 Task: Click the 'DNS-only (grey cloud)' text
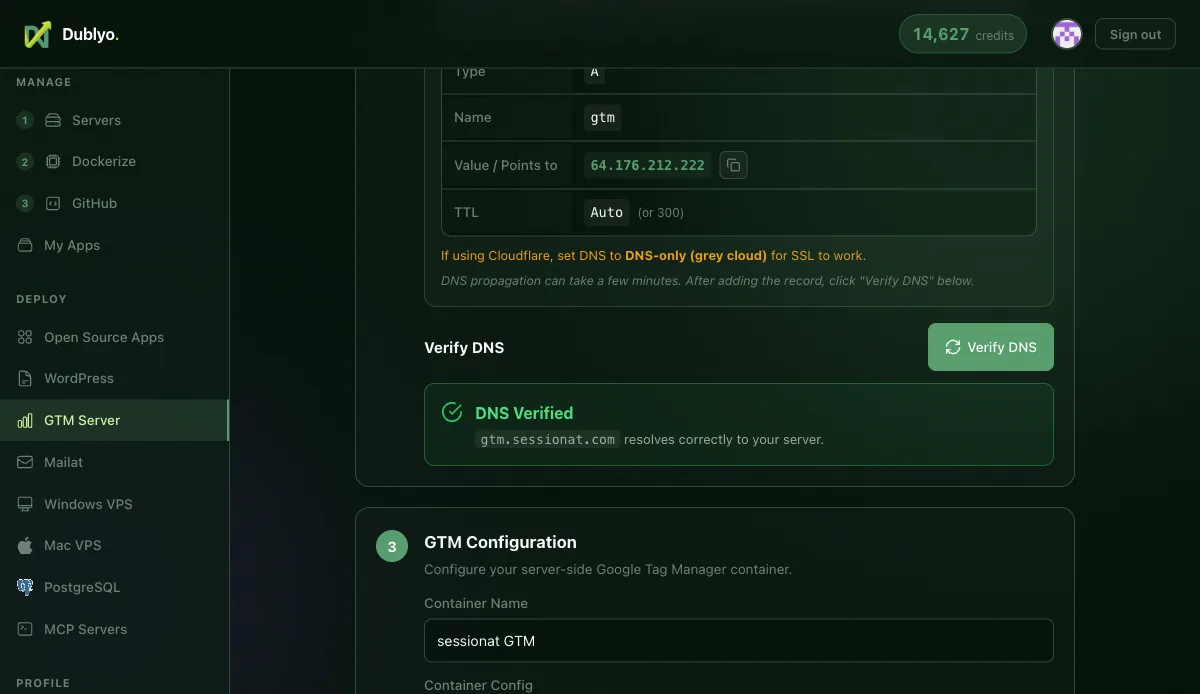click(696, 255)
